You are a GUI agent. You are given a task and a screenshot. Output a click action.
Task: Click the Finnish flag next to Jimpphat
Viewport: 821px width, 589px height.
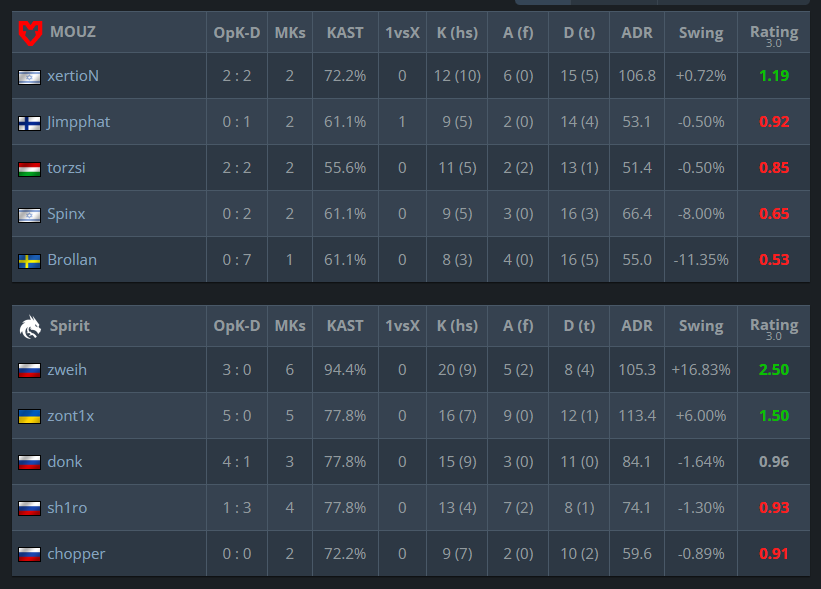pos(29,123)
